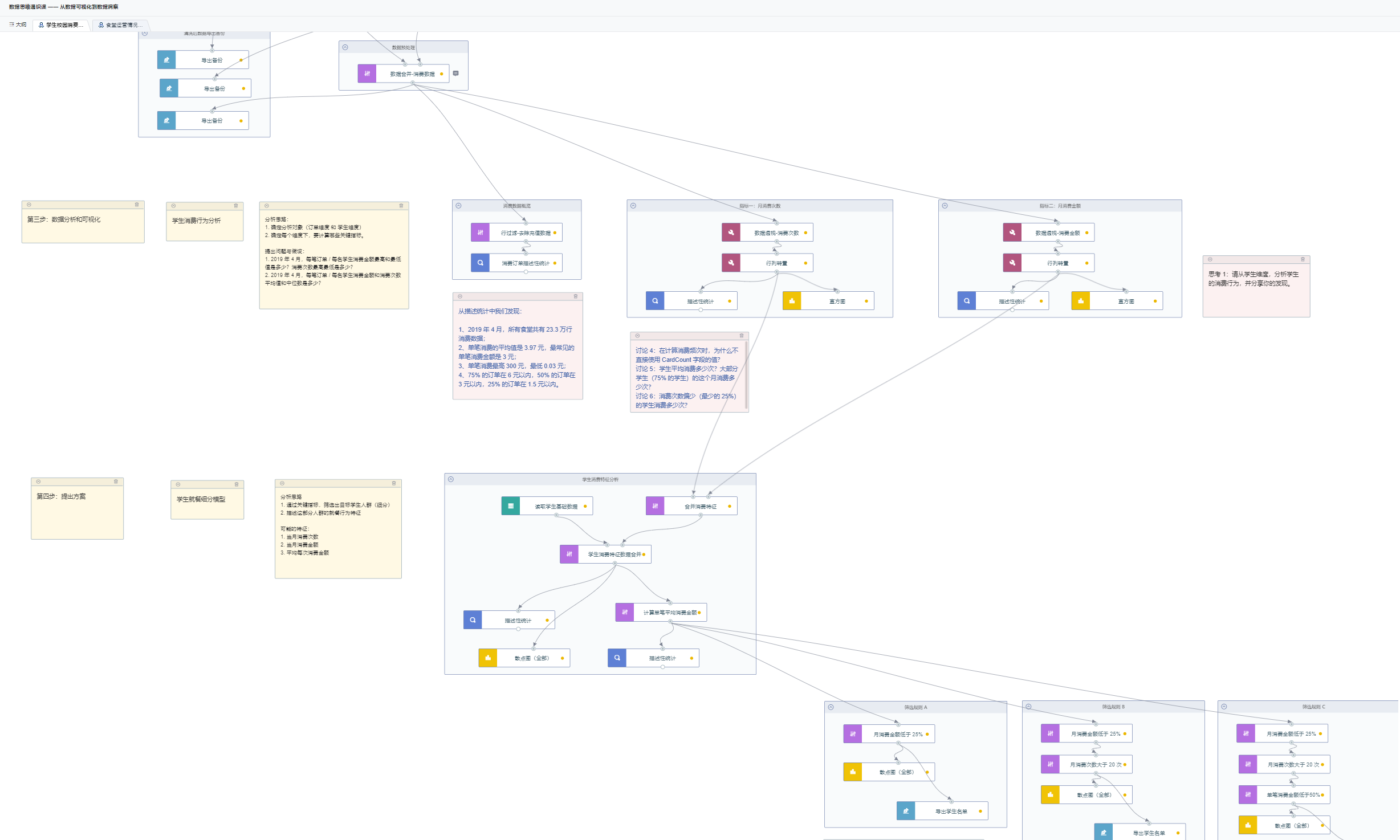Image resolution: width=1400 pixels, height=840 pixels.
Task: Delete the 第三步:数据分析和可视化 sticky note
Action: pyautogui.click(x=137, y=205)
